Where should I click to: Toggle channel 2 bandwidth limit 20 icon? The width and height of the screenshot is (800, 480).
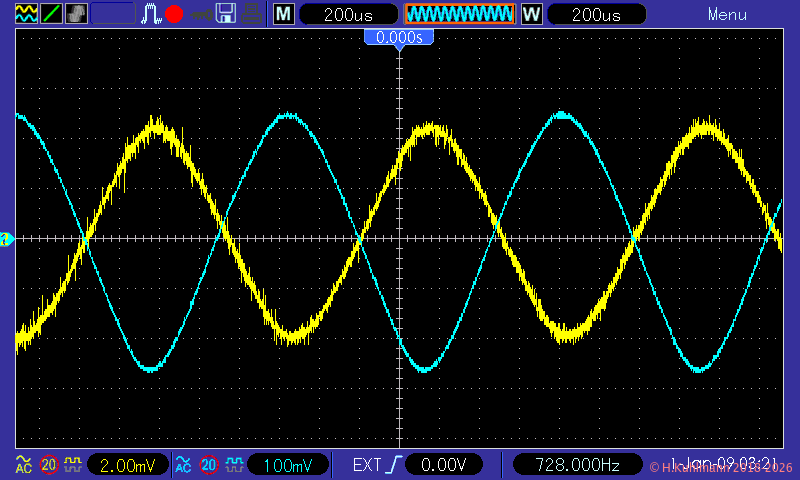pos(209,465)
